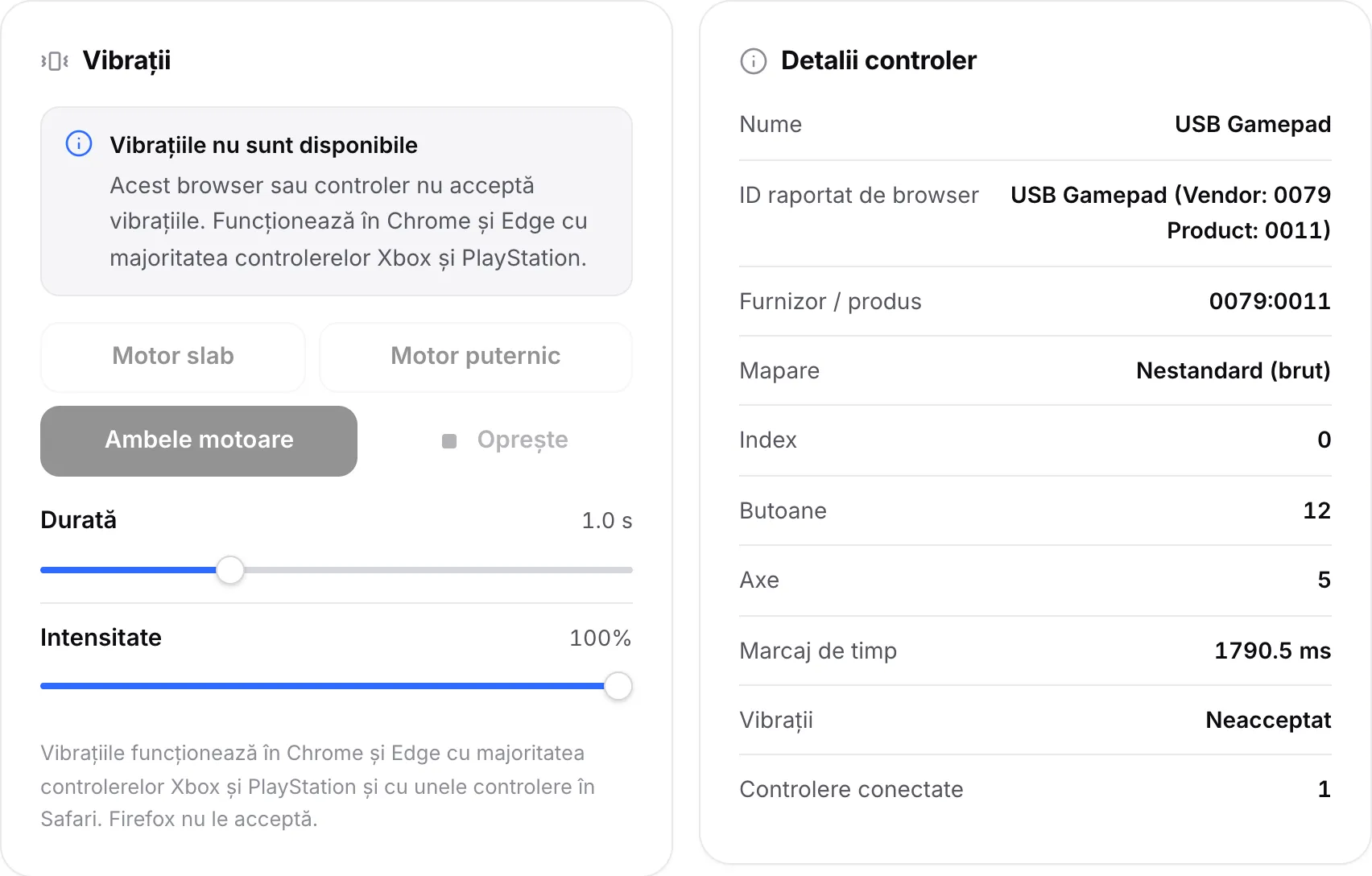Select the Motor slab button
The image size is (1372, 876).
173,357
